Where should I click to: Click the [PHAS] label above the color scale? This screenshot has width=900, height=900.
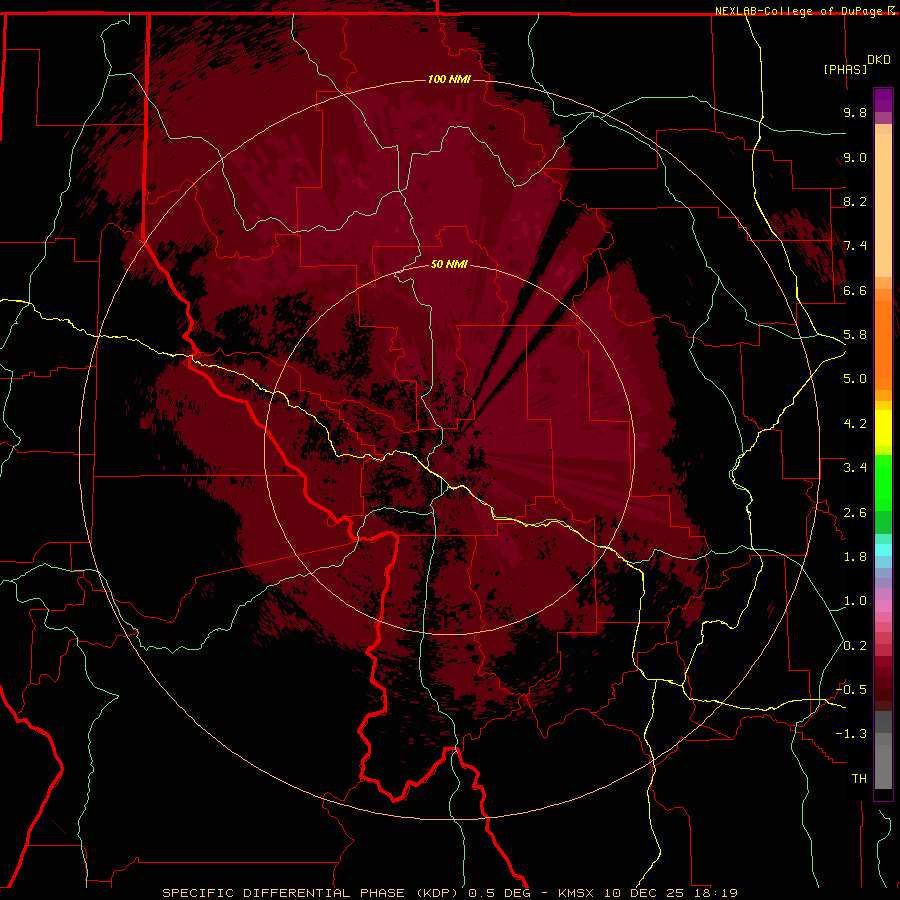click(845, 69)
